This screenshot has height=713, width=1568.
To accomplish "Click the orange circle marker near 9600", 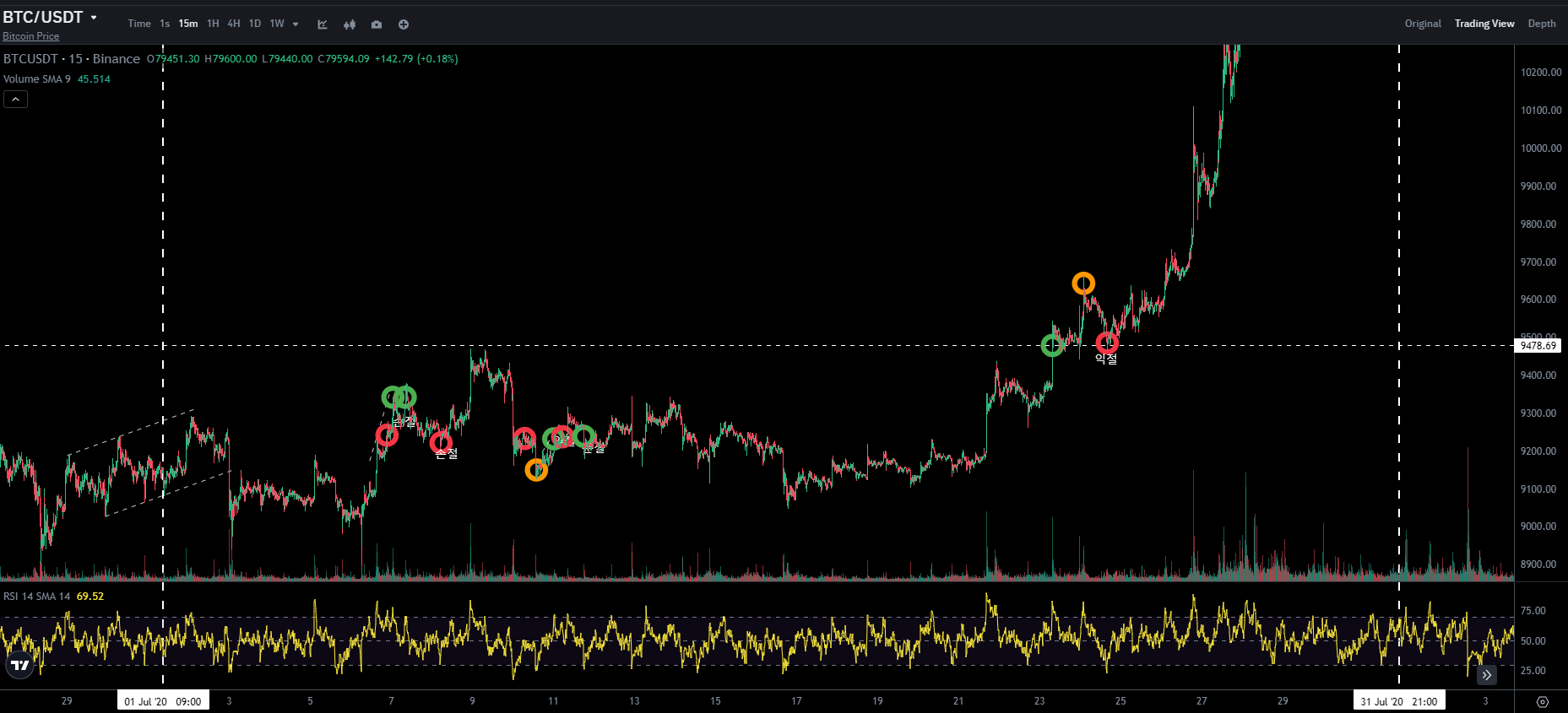I will 1083,284.
